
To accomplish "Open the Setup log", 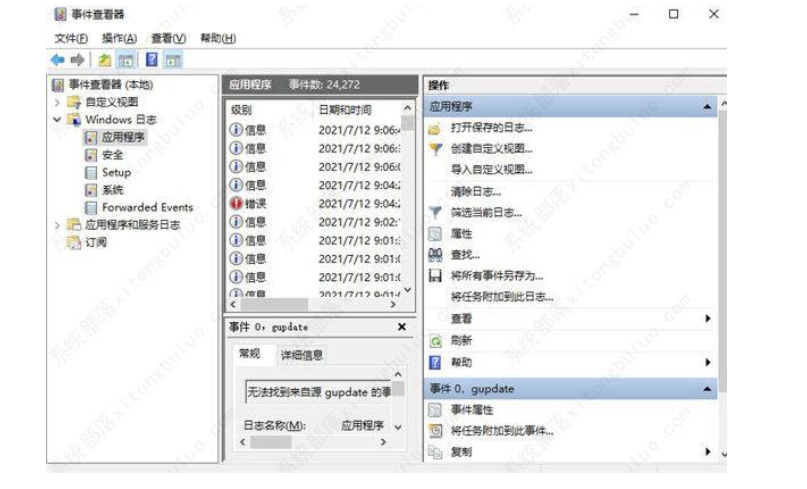I will click(x=116, y=172).
